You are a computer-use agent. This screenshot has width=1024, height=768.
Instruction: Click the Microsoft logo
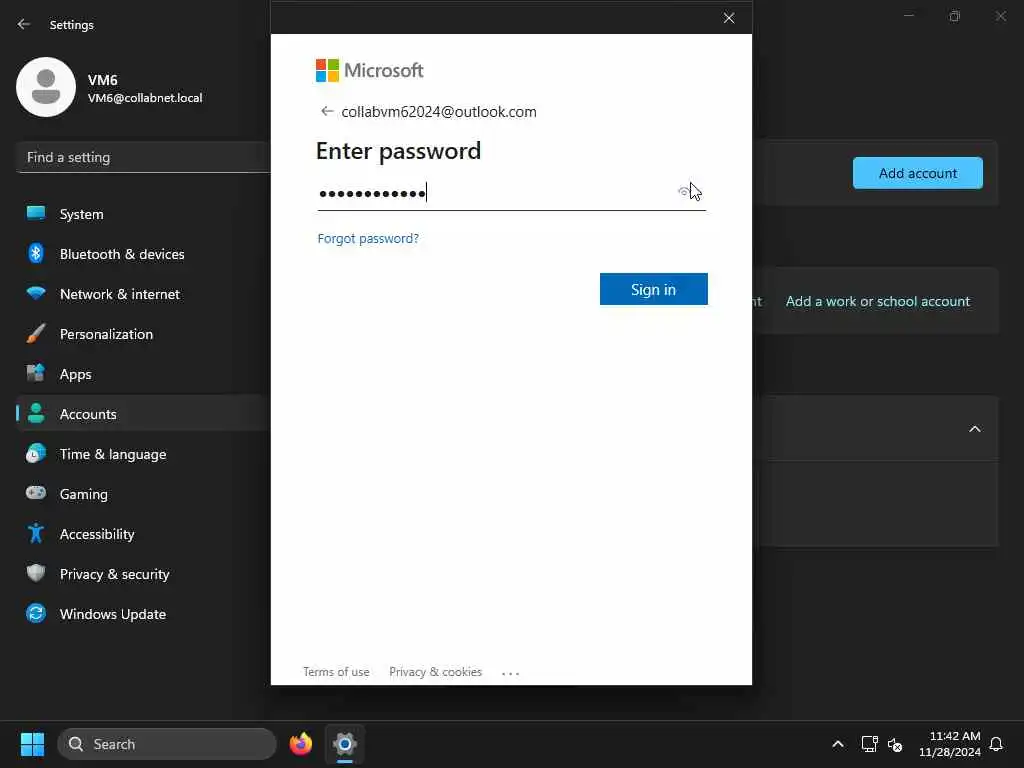coord(370,71)
